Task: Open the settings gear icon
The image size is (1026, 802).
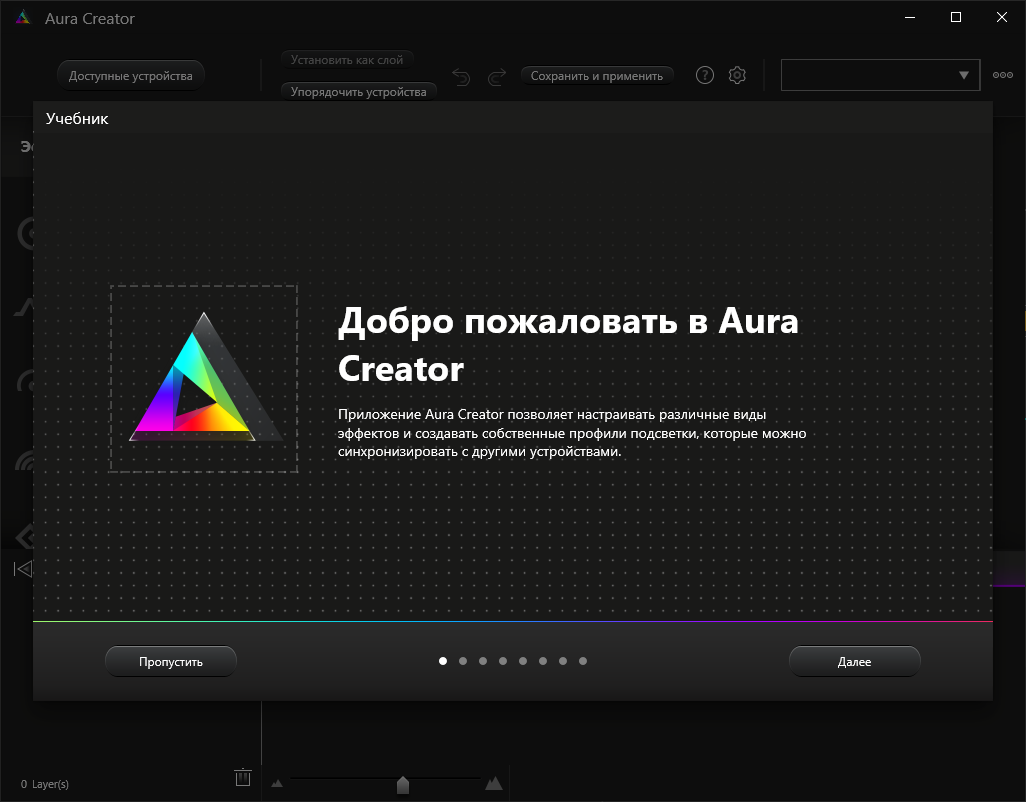Action: coord(737,75)
